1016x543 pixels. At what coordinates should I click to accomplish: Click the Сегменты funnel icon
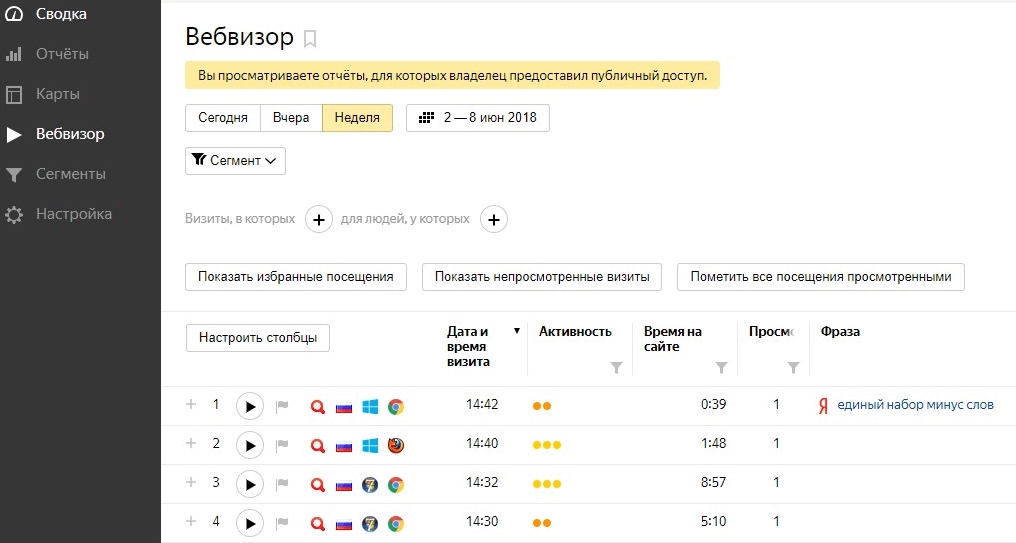14,174
